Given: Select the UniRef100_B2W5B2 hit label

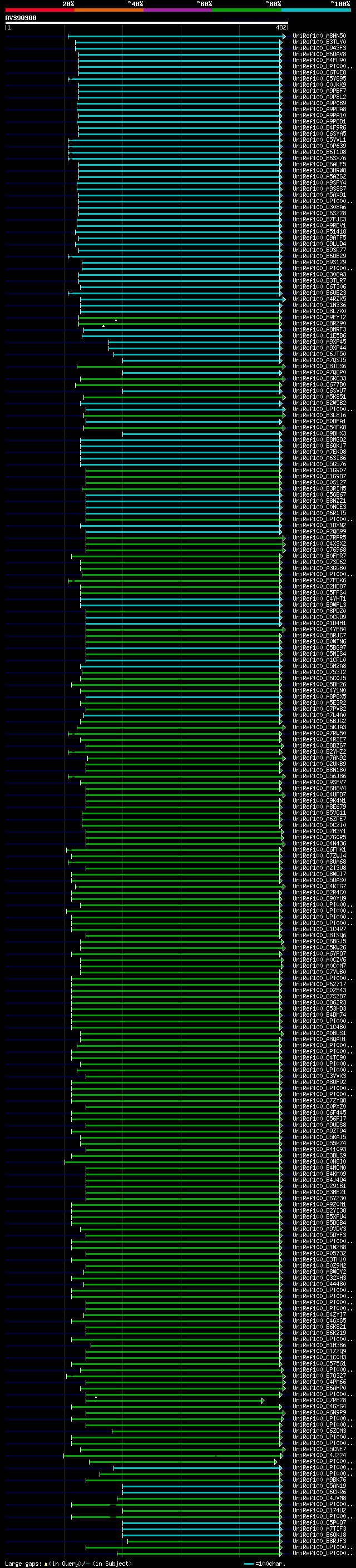Looking at the screenshot, I should coord(319,404).
